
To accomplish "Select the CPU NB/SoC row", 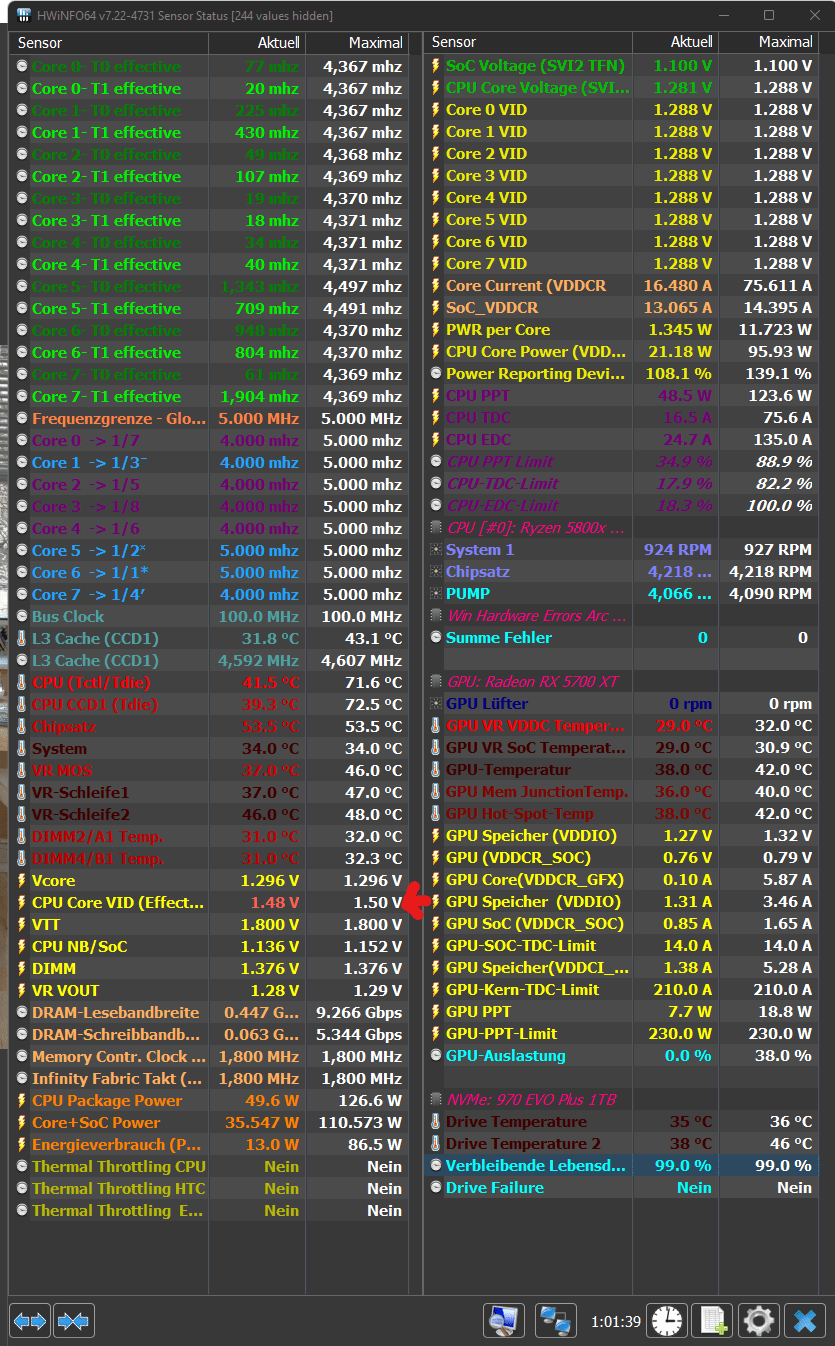I will (210, 947).
